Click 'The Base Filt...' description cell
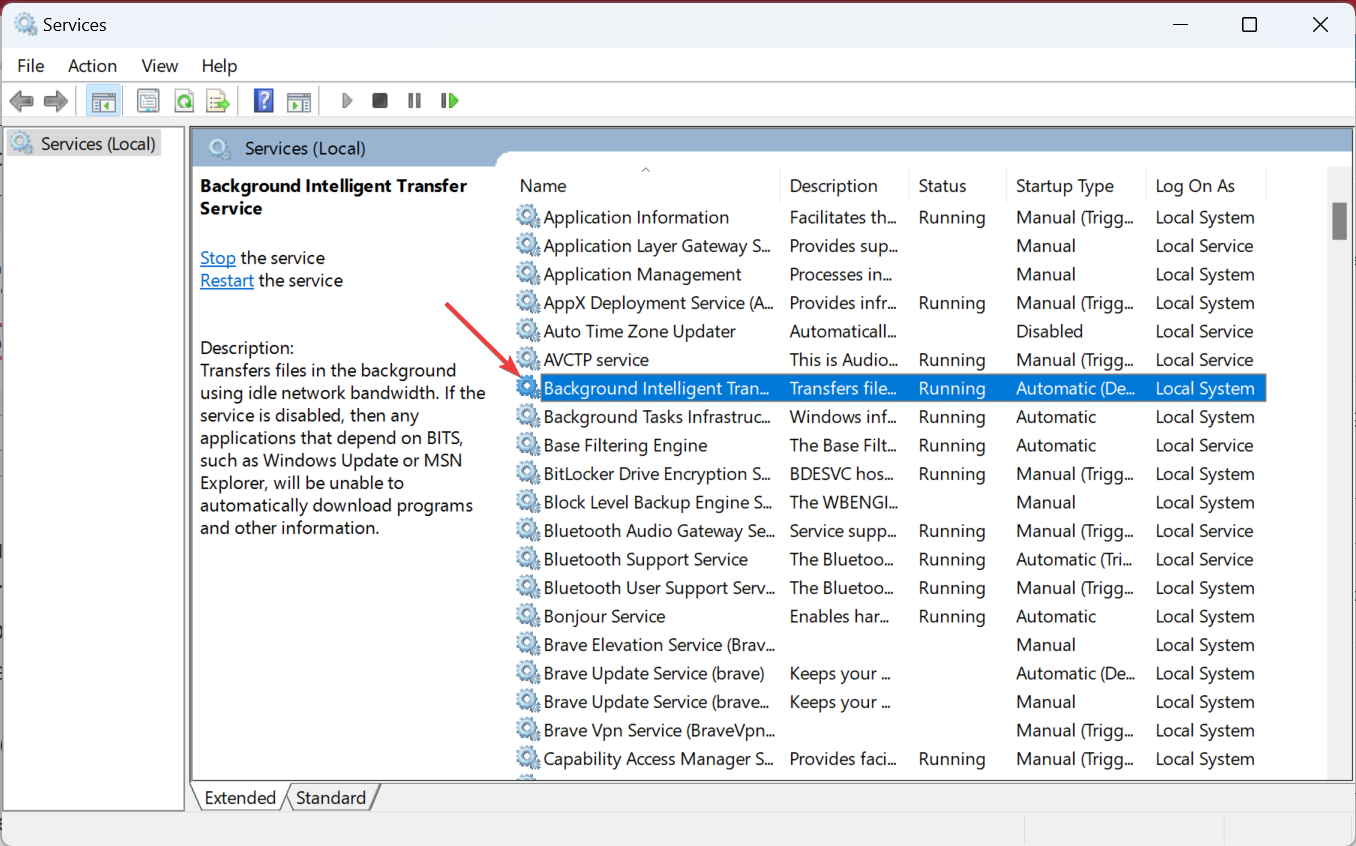 [843, 445]
